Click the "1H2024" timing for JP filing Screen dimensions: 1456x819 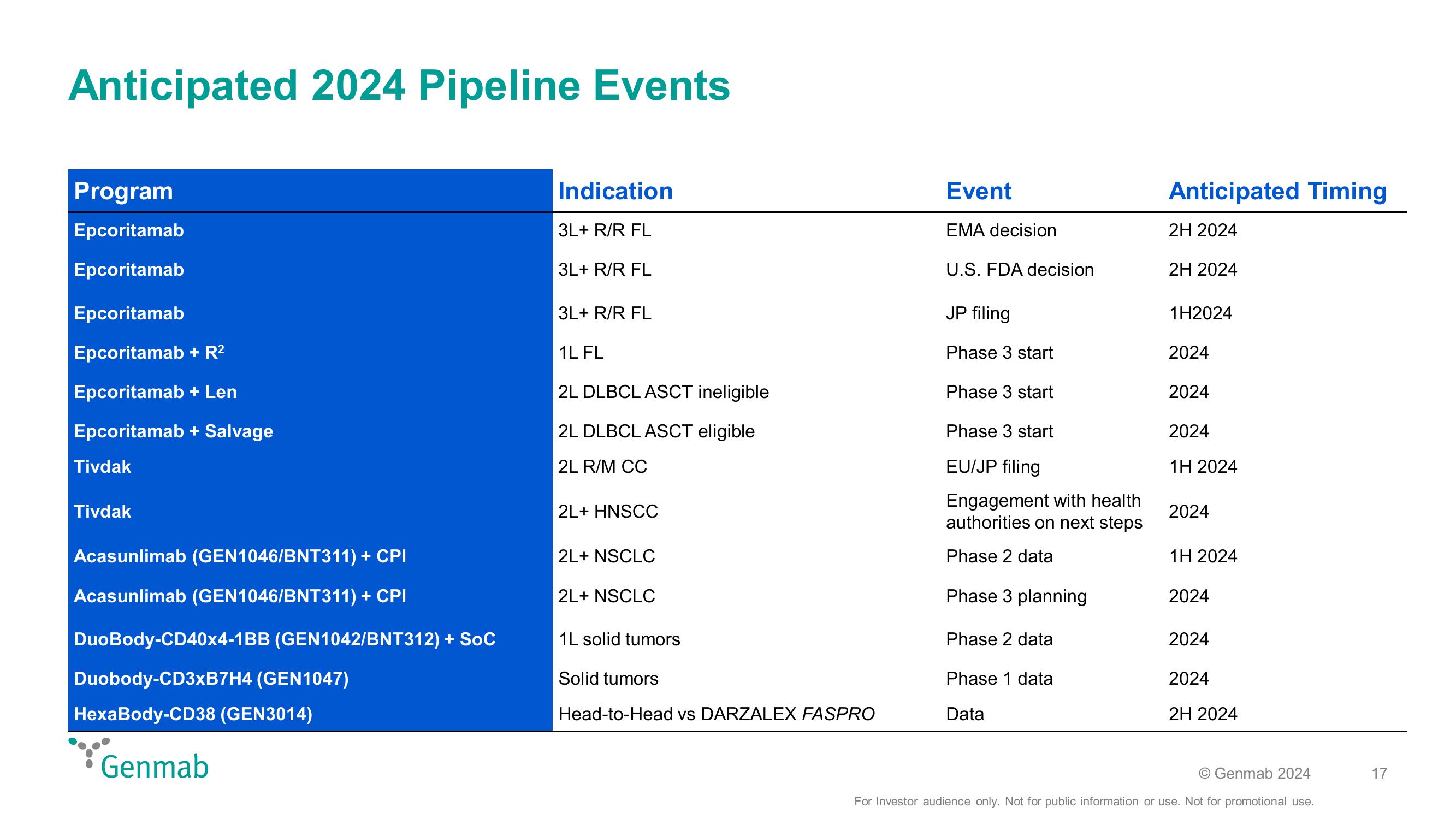1200,314
